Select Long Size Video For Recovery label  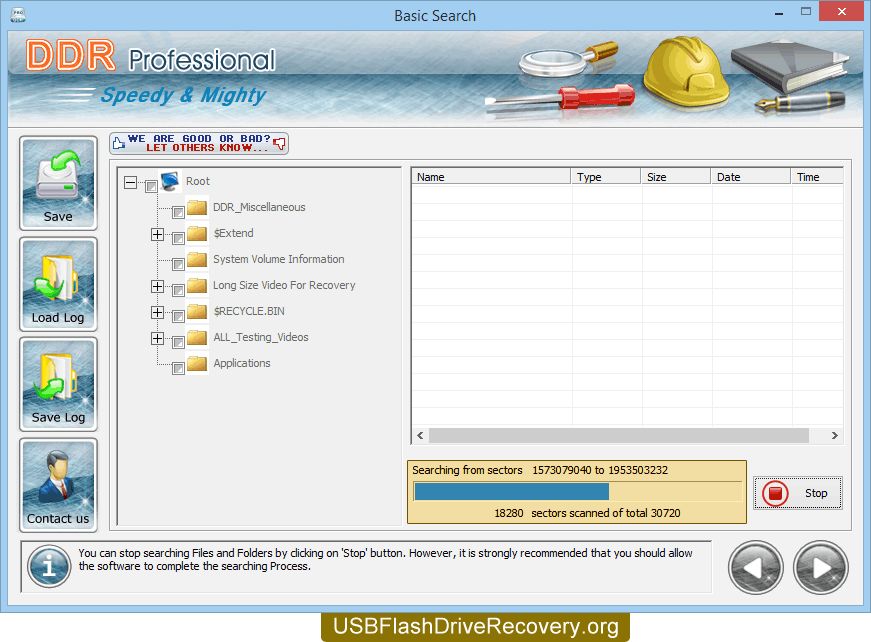[x=284, y=285]
